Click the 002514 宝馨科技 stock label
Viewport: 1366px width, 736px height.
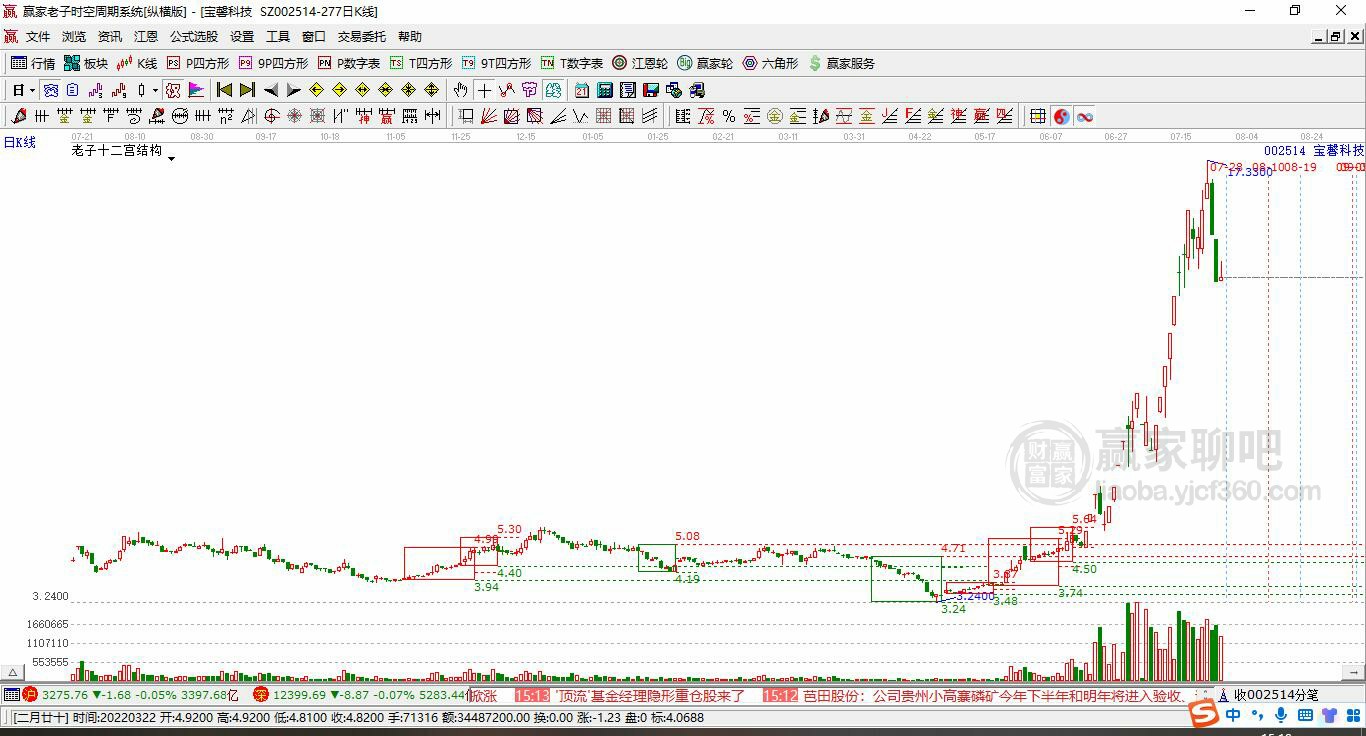point(1314,150)
